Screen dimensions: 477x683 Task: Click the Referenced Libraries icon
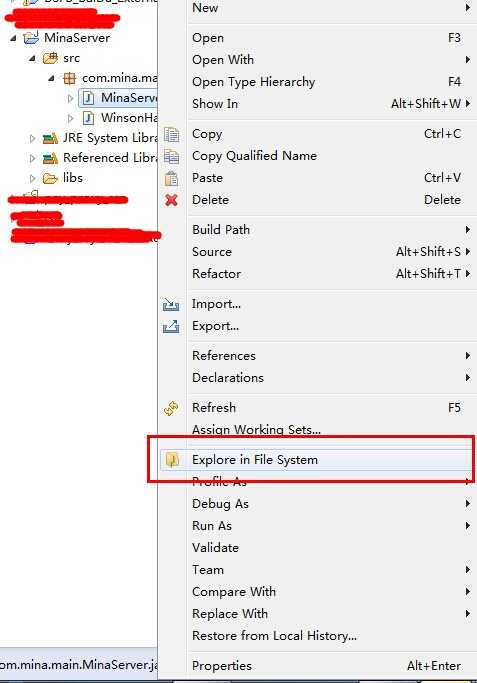[50, 158]
